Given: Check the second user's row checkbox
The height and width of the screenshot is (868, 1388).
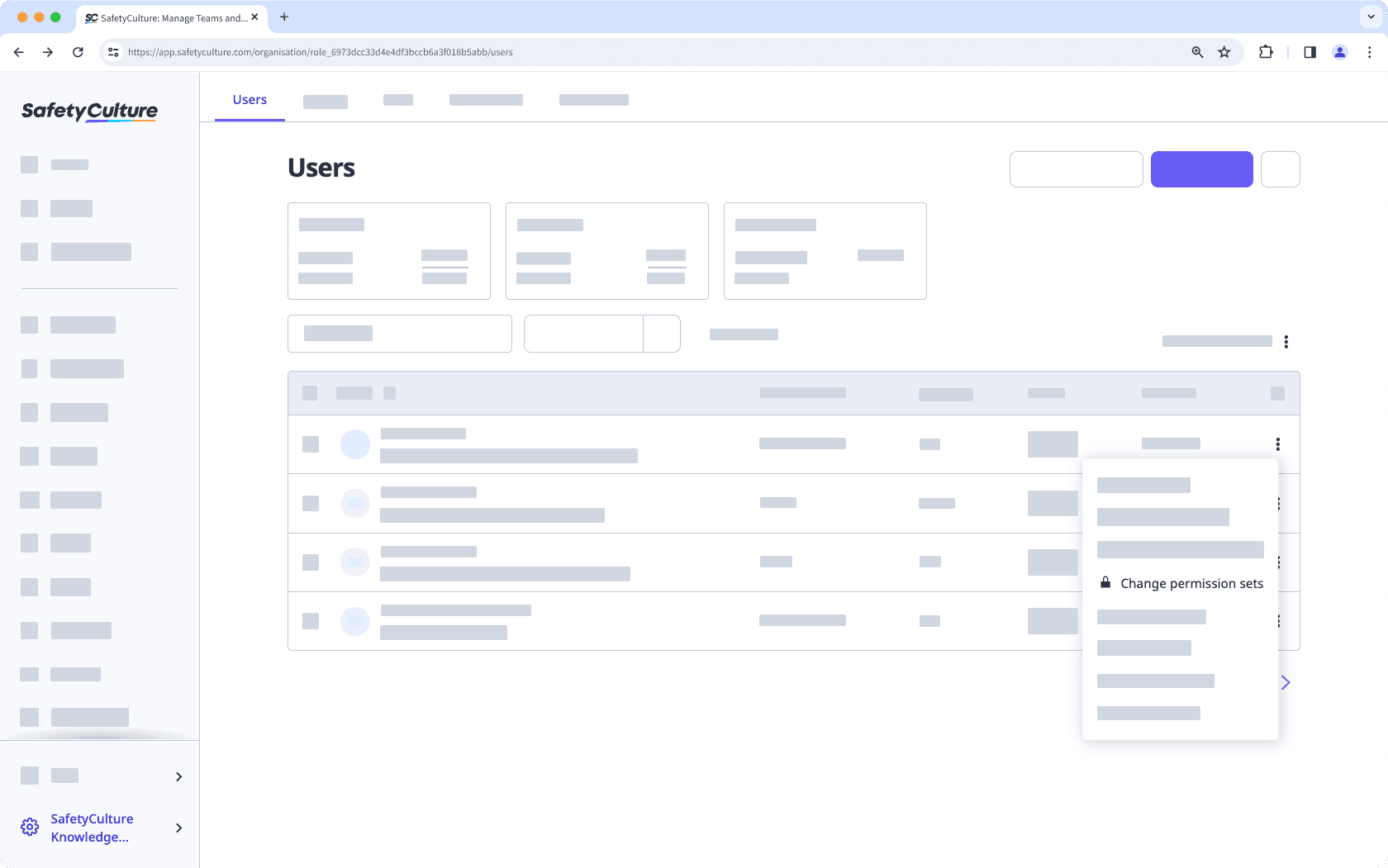Looking at the screenshot, I should coord(310,503).
